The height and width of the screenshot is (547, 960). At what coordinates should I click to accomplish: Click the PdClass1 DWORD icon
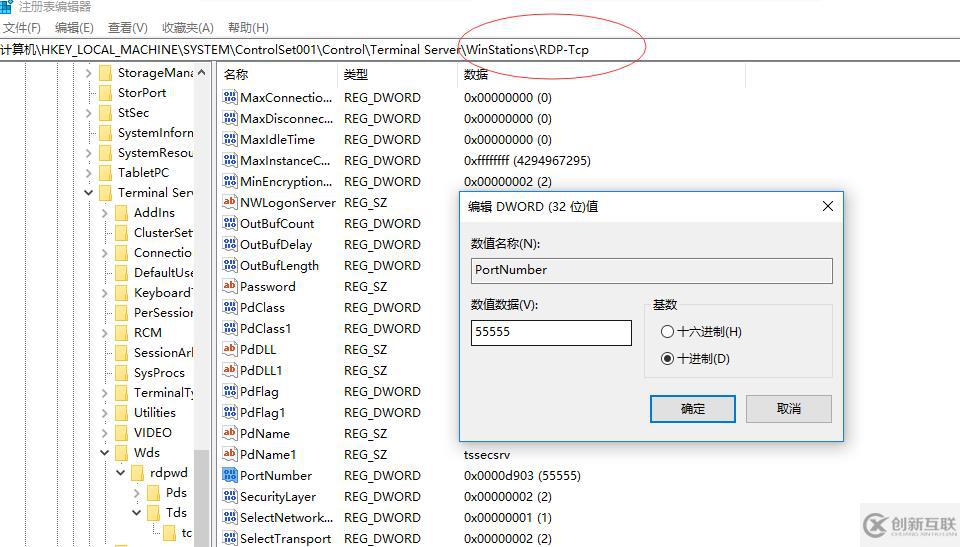(x=230, y=328)
